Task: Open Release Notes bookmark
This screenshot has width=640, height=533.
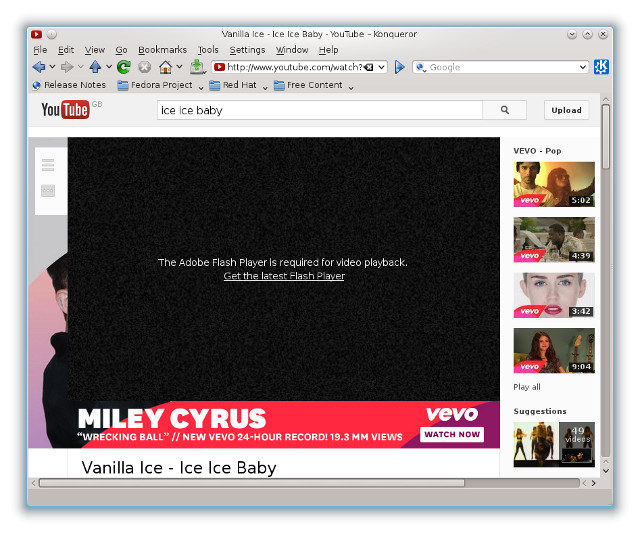Action: tap(69, 85)
